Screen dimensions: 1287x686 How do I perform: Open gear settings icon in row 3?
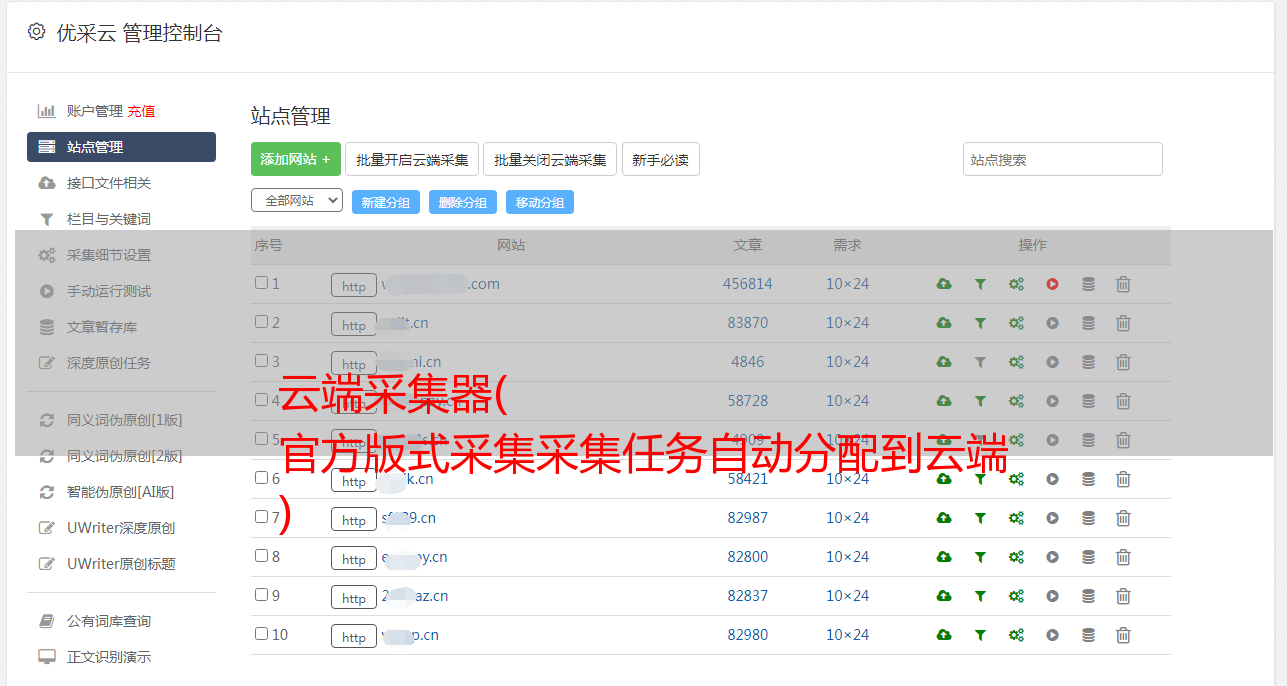pos(1016,362)
